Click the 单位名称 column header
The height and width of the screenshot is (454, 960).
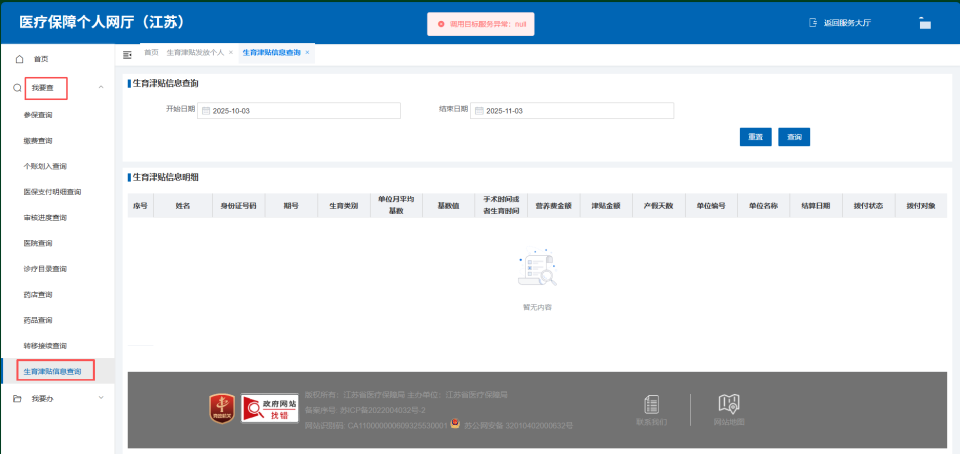(763, 206)
